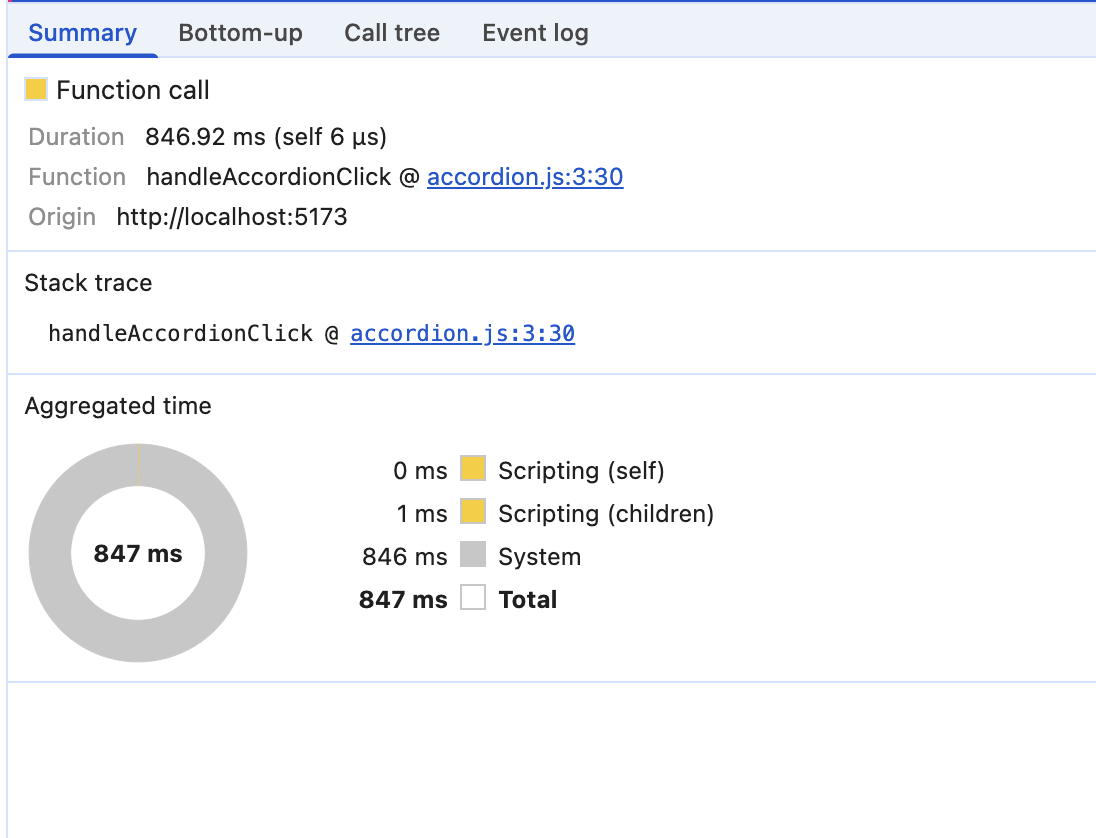This screenshot has height=838, width=1096.
Task: Click the 846 ms System time value
Action: coord(404,557)
